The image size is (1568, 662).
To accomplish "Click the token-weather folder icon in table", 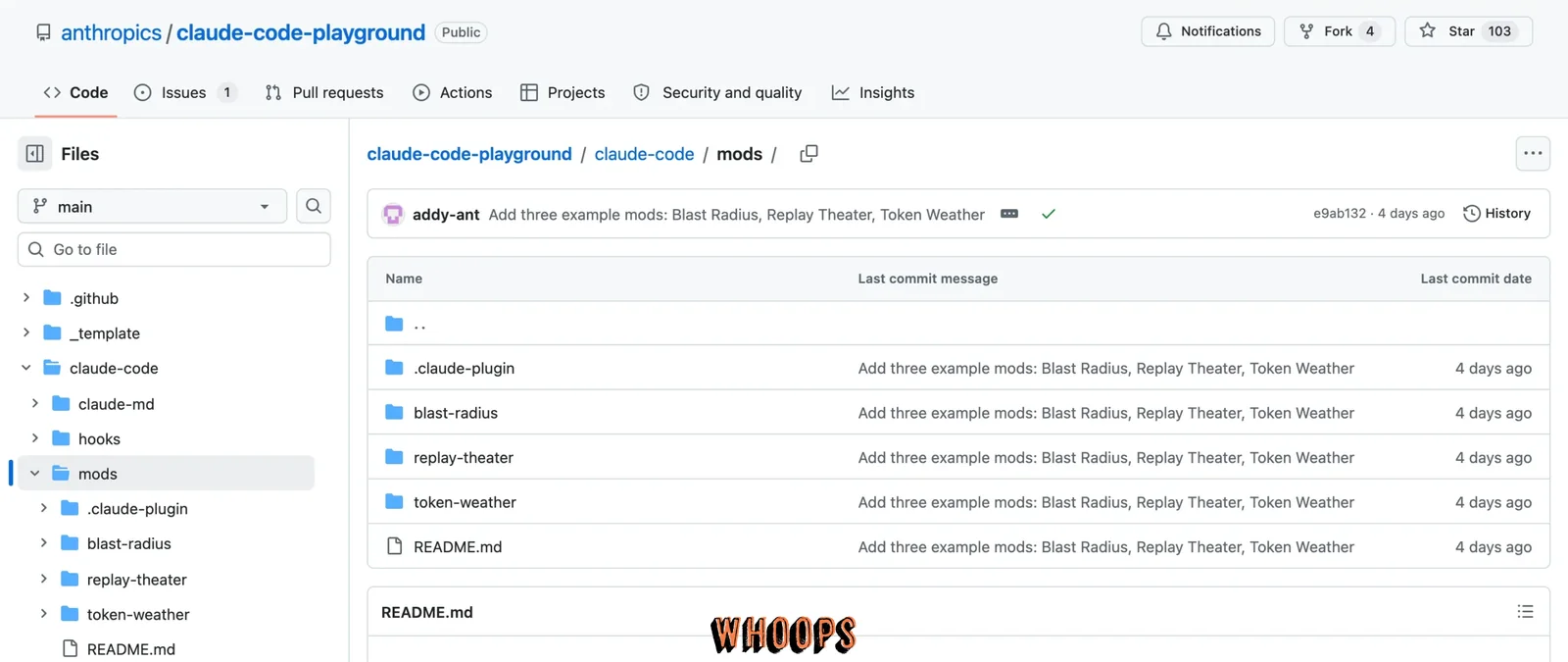I will click(x=394, y=502).
